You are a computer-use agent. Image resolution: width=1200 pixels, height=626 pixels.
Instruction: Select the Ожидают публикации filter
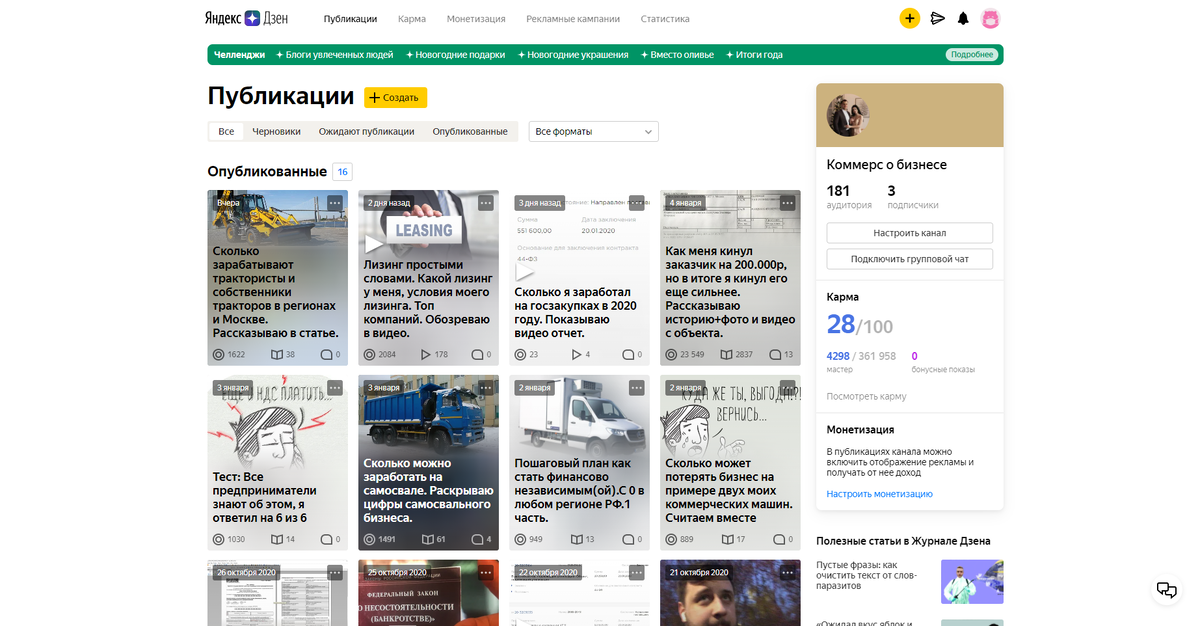click(368, 130)
